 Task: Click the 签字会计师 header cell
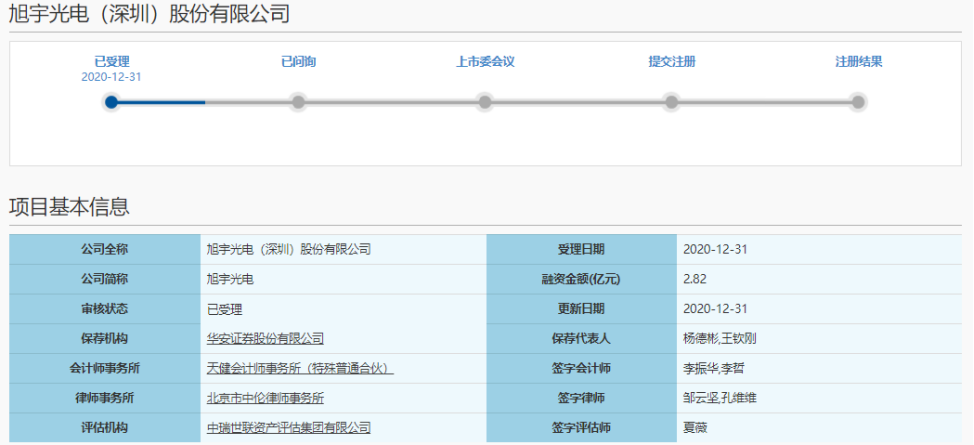(581, 369)
